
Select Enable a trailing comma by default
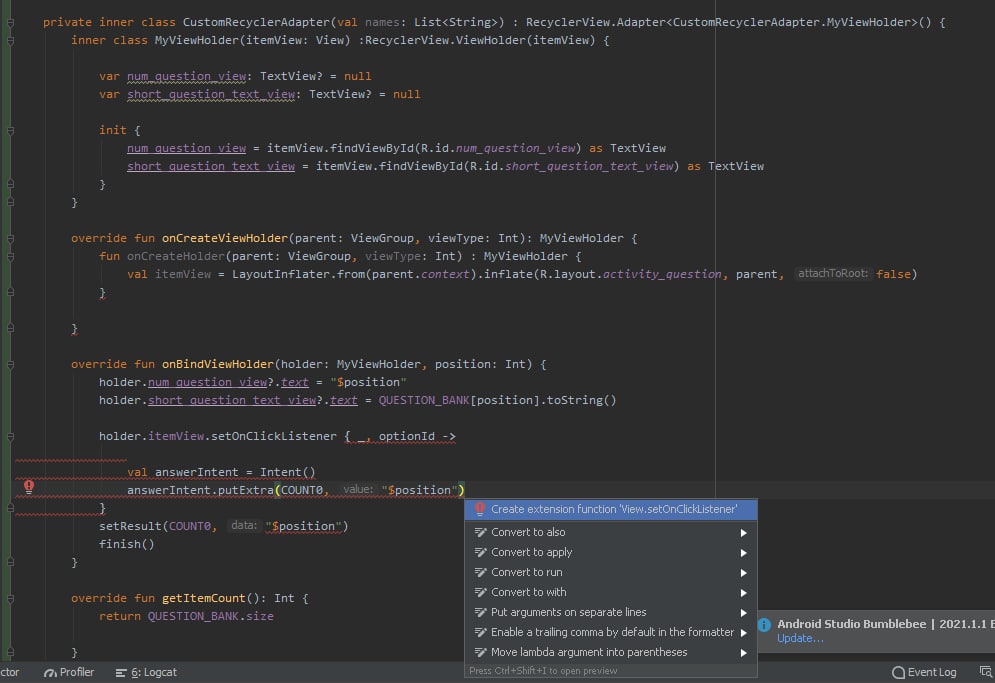tap(610, 632)
